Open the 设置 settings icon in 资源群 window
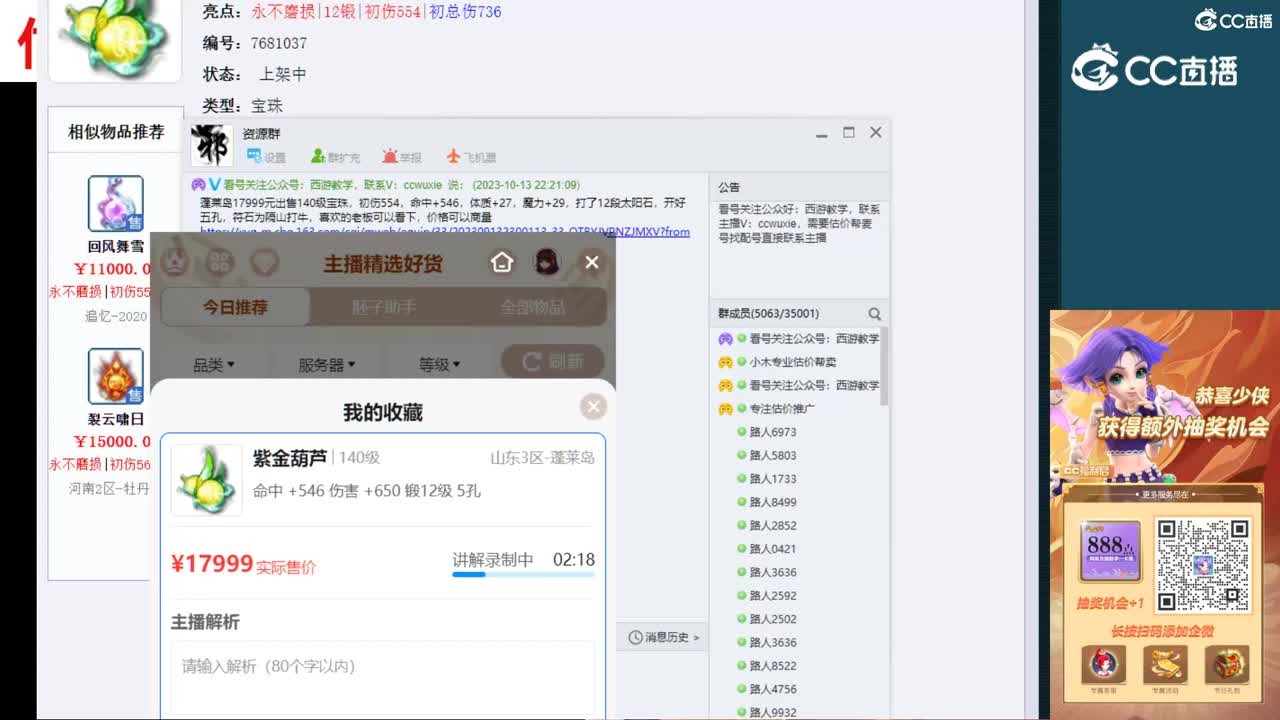The image size is (1280, 720). pyautogui.click(x=266, y=157)
